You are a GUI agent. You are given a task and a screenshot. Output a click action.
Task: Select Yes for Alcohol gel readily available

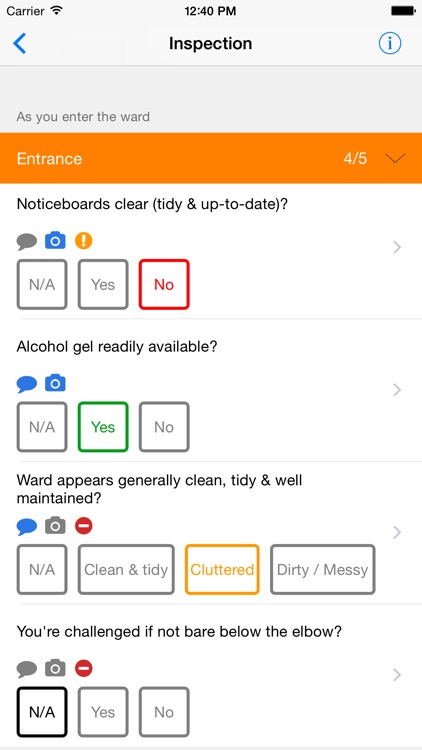point(103,427)
